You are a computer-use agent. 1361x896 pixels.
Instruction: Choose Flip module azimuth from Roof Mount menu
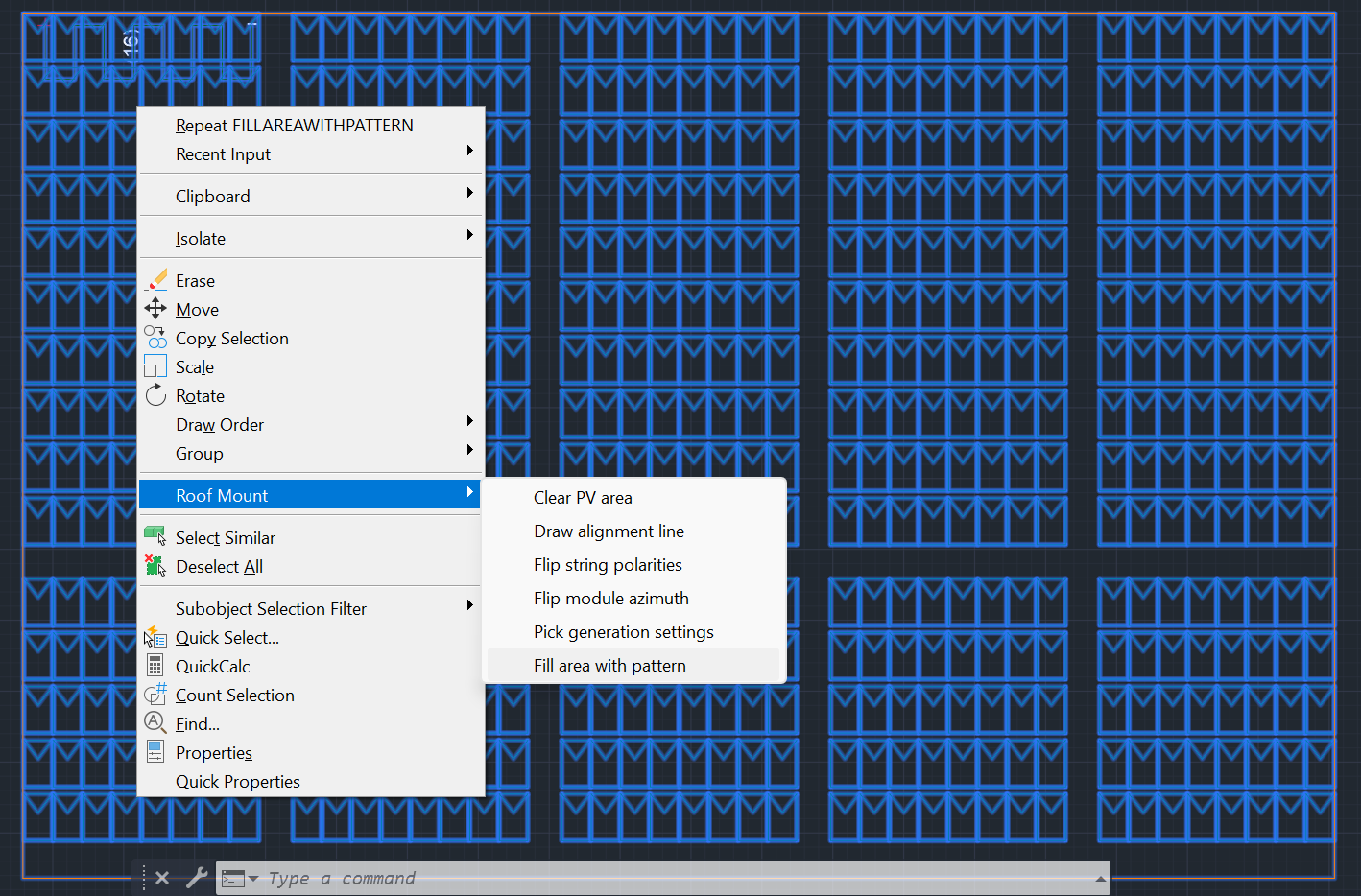[610, 598]
